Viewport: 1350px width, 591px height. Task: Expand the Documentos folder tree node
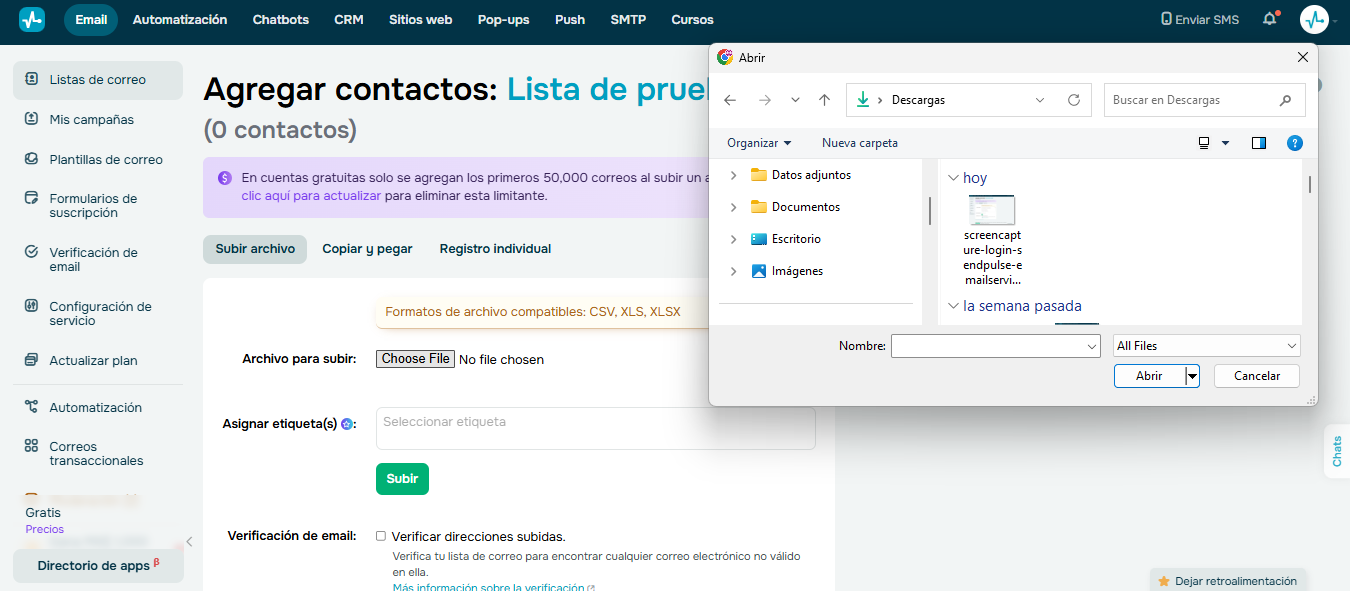[733, 207]
